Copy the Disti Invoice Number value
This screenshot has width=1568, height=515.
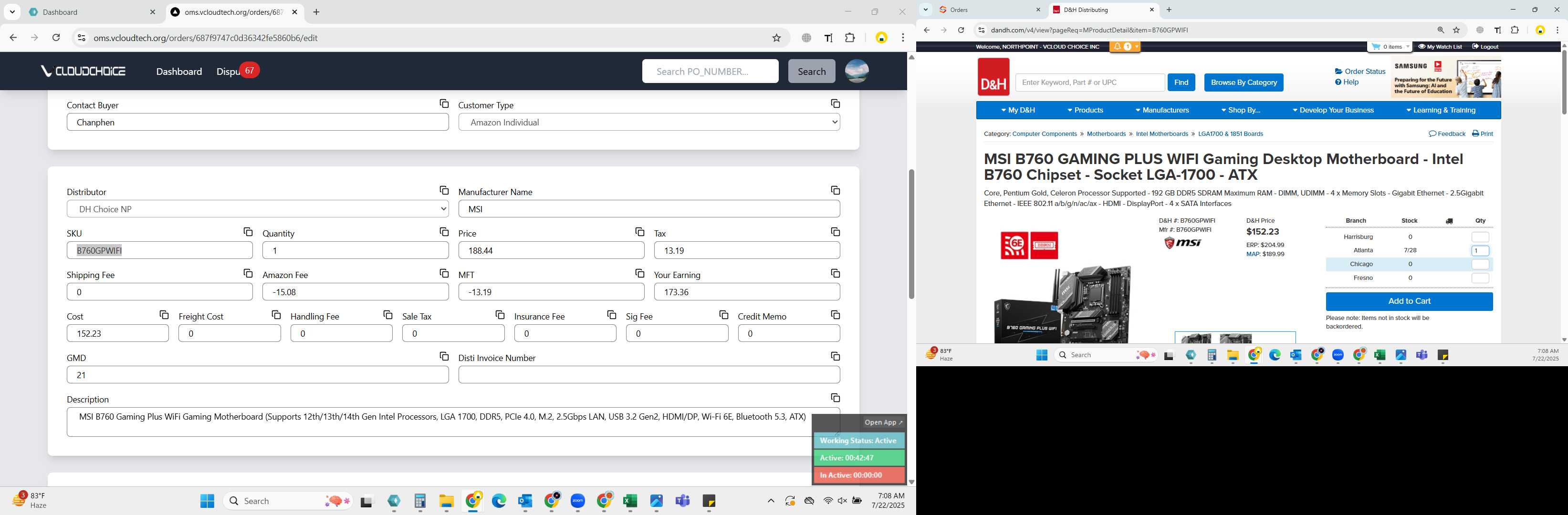835,356
